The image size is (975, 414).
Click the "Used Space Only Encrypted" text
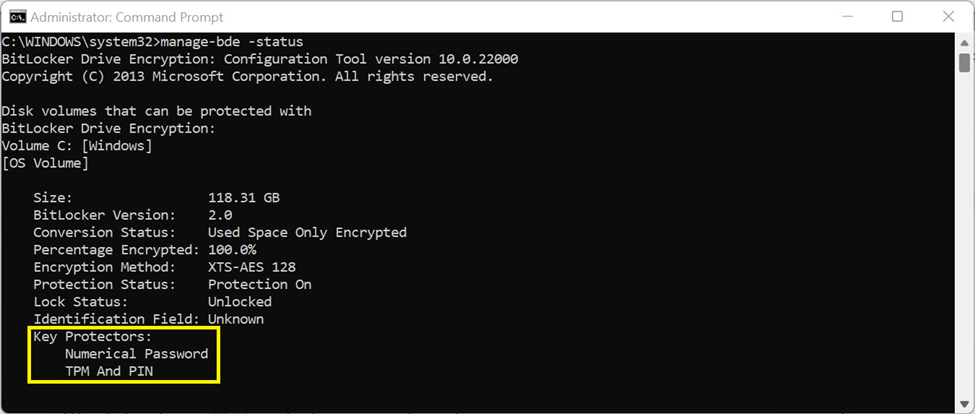coord(307,232)
